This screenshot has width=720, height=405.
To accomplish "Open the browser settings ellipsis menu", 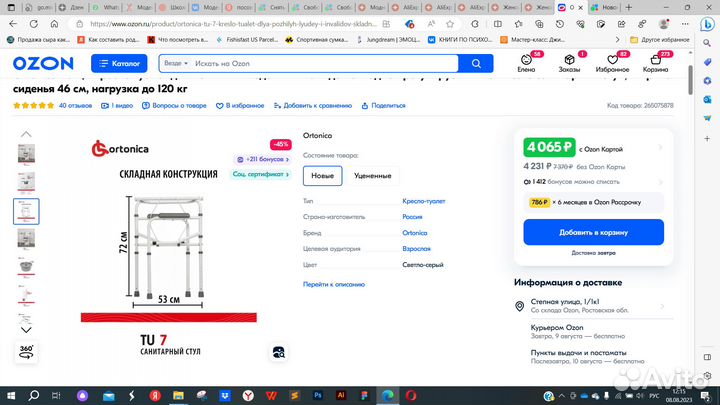I will coord(685,24).
